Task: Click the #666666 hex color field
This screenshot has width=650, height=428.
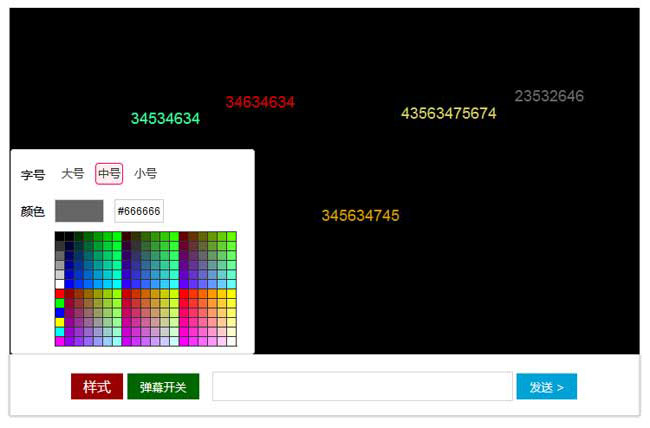Action: pyautogui.click(x=139, y=211)
